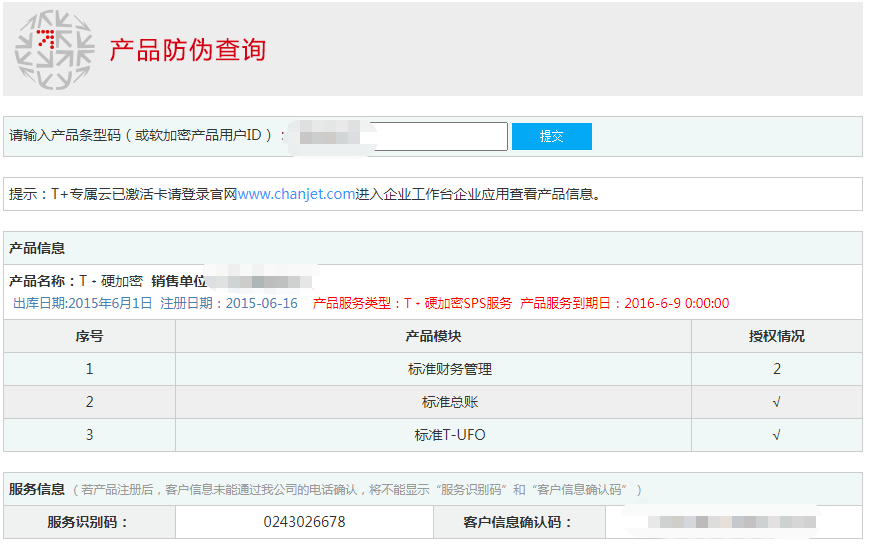
Task: Click the 注册日期：2015-06-16 text
Action: (229, 303)
